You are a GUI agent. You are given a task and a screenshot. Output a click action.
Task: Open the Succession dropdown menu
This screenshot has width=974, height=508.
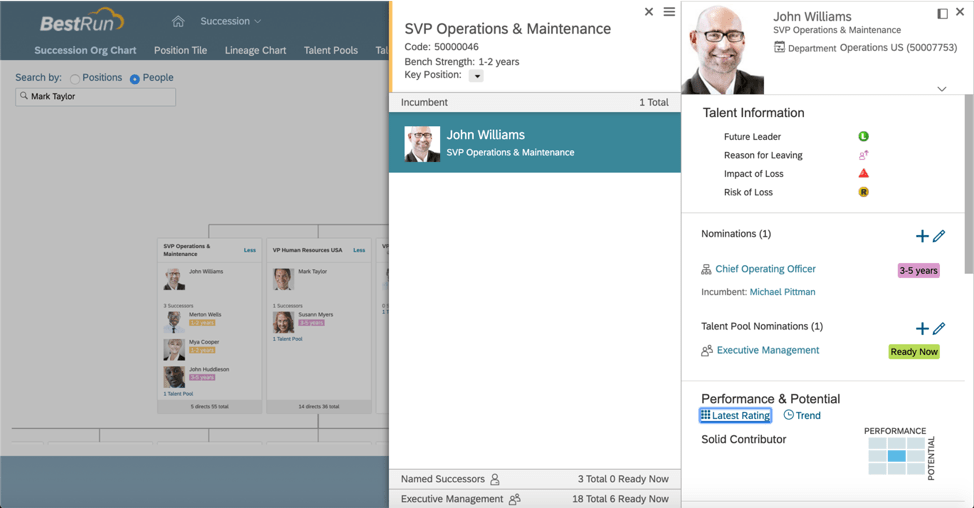[231, 21]
